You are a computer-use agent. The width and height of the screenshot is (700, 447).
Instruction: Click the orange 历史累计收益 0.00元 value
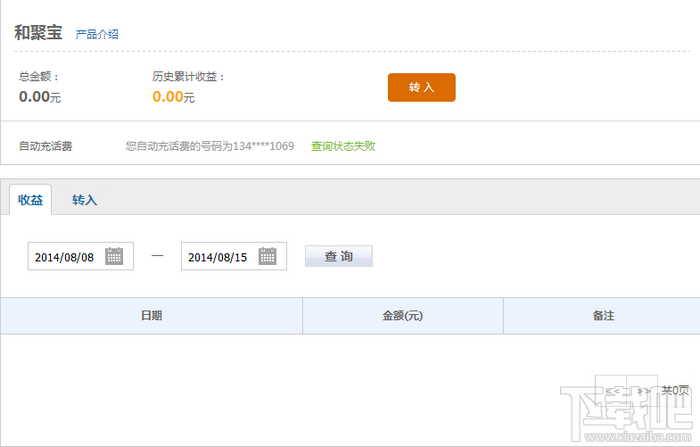[x=173, y=96]
